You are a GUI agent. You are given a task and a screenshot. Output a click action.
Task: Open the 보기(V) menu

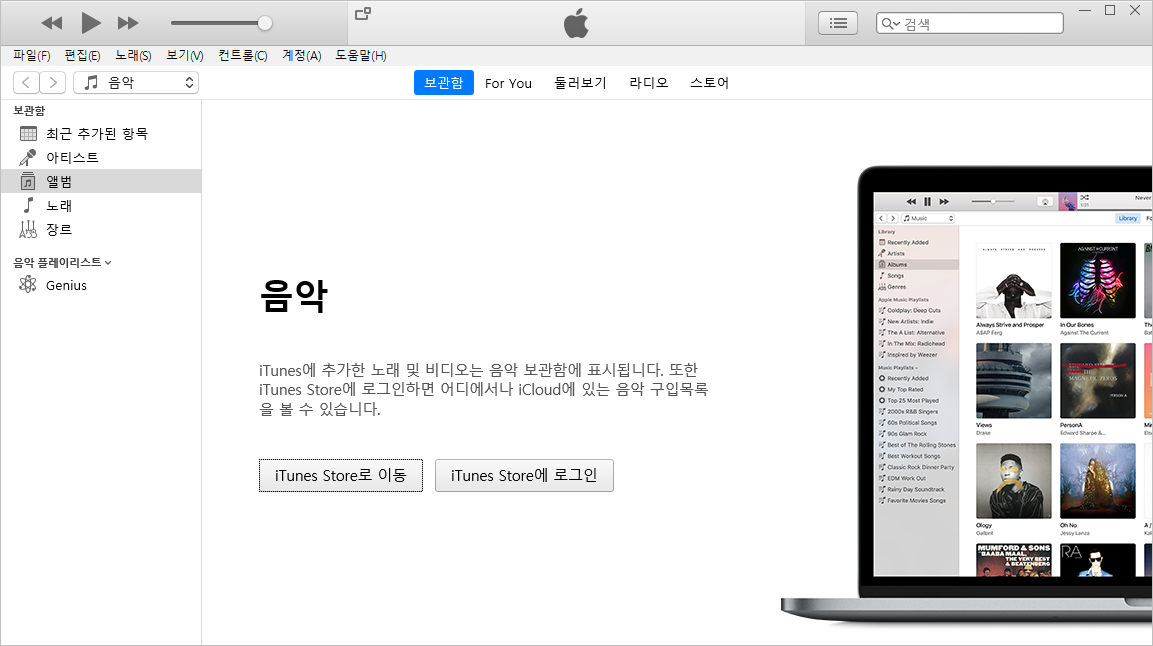185,55
